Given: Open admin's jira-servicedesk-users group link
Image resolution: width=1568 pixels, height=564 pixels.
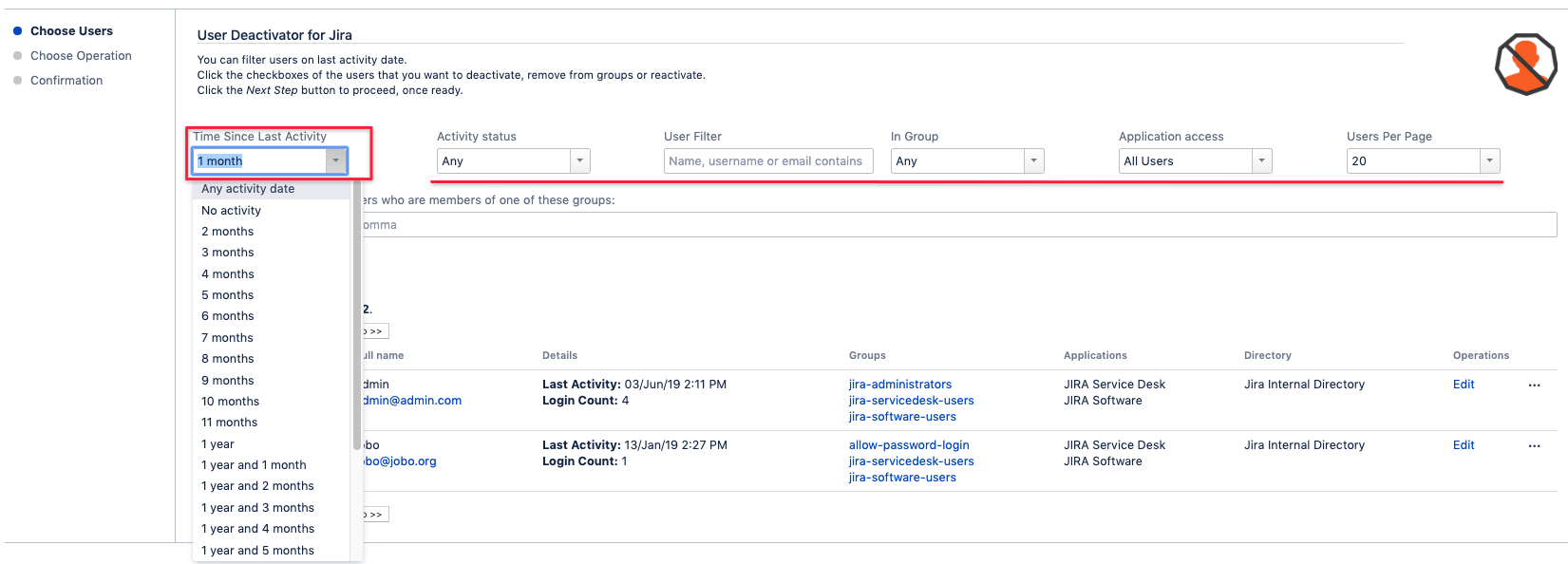Looking at the screenshot, I should (x=912, y=401).
